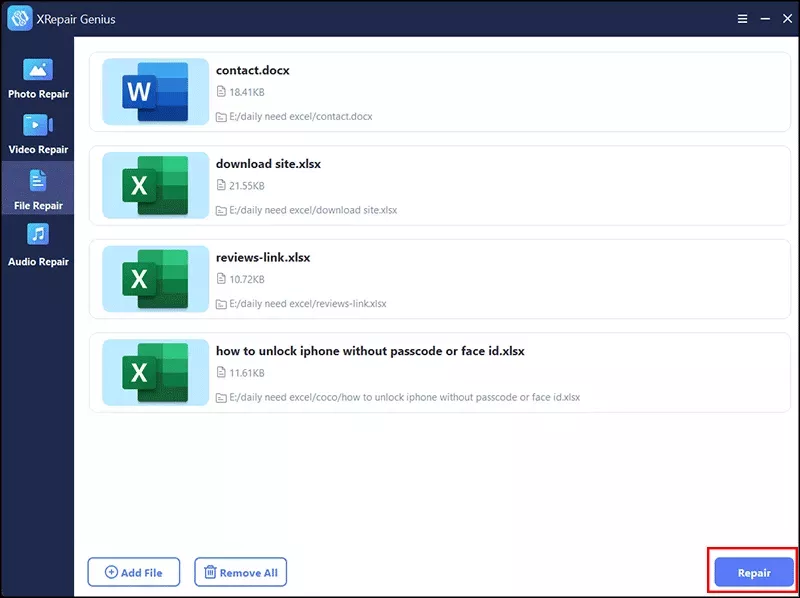Start repair with Repair button
This screenshot has height=598, width=800.
754,572
